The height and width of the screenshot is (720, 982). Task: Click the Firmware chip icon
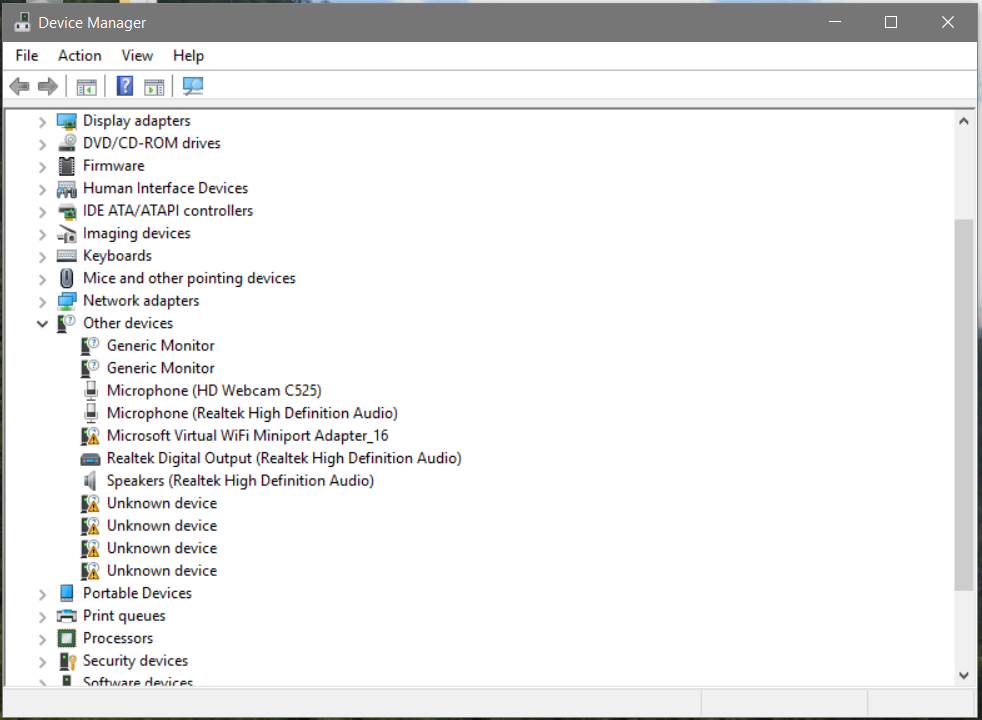click(x=66, y=166)
